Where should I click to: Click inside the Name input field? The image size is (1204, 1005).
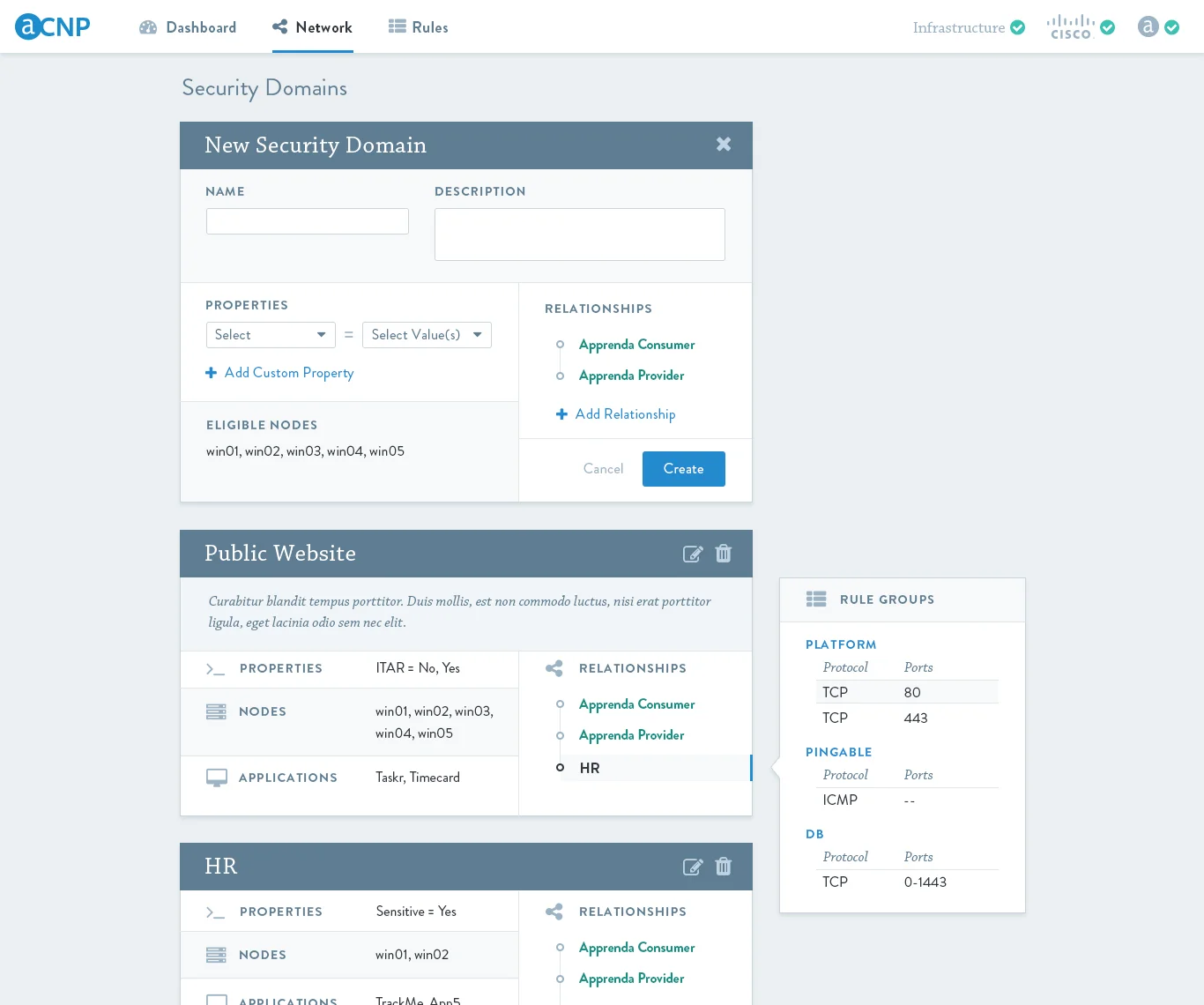coord(307,220)
